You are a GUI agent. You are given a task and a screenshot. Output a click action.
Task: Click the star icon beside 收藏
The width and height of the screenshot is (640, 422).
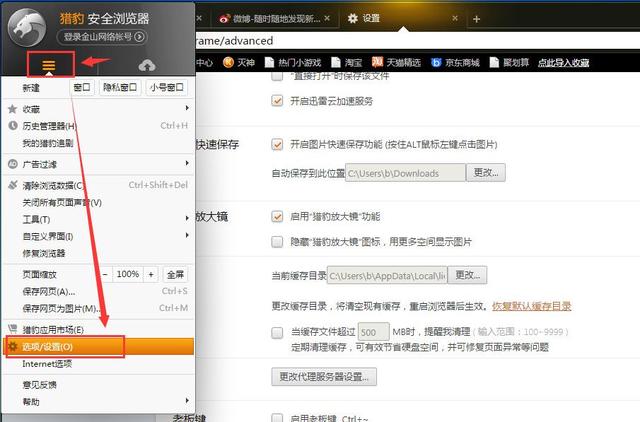point(13,109)
